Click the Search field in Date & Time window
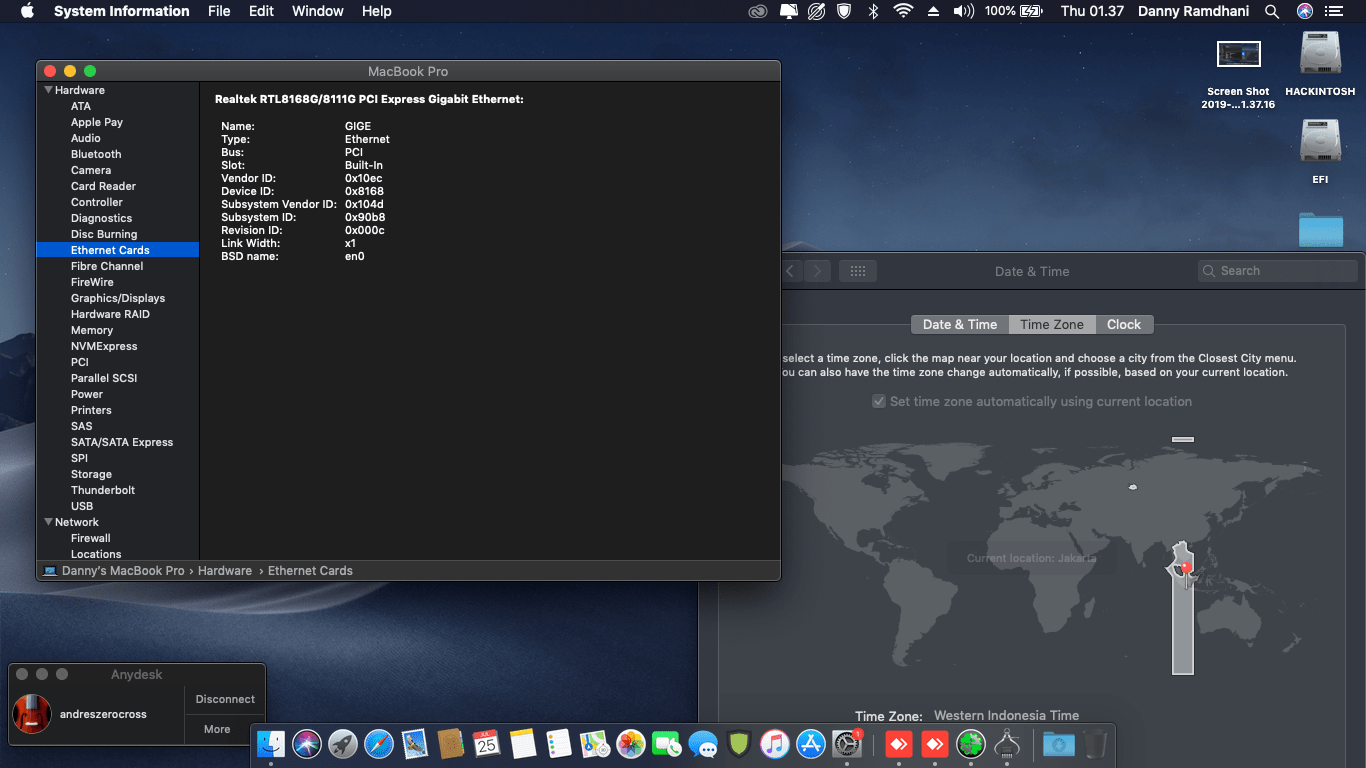Viewport: 1366px width, 768px height. 1277,271
